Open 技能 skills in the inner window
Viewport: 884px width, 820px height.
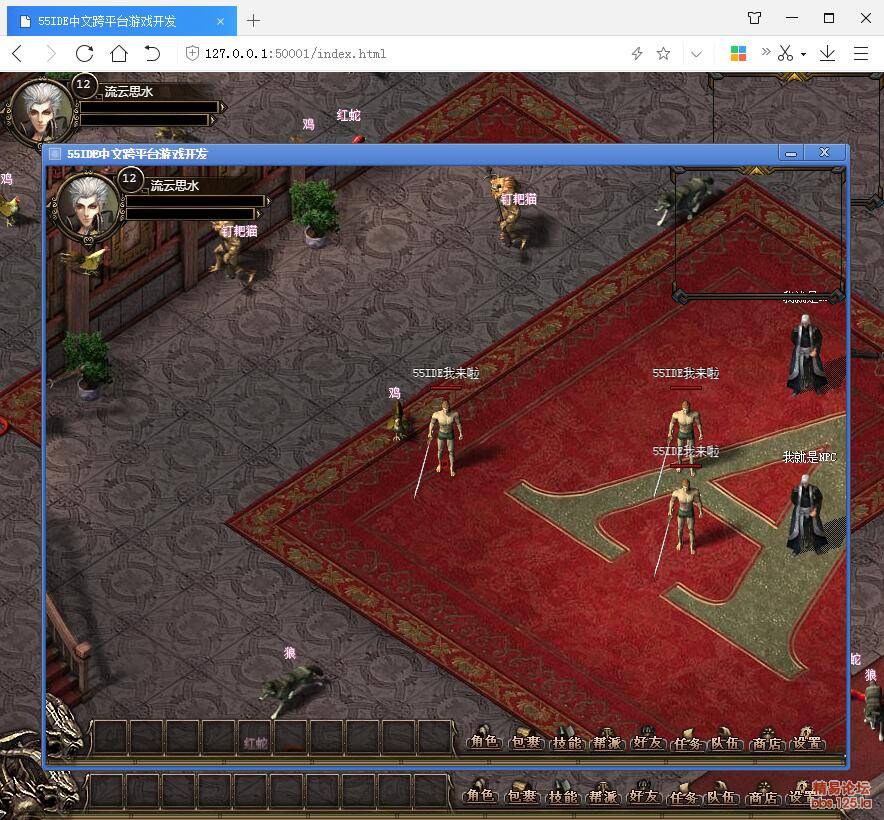[567, 742]
